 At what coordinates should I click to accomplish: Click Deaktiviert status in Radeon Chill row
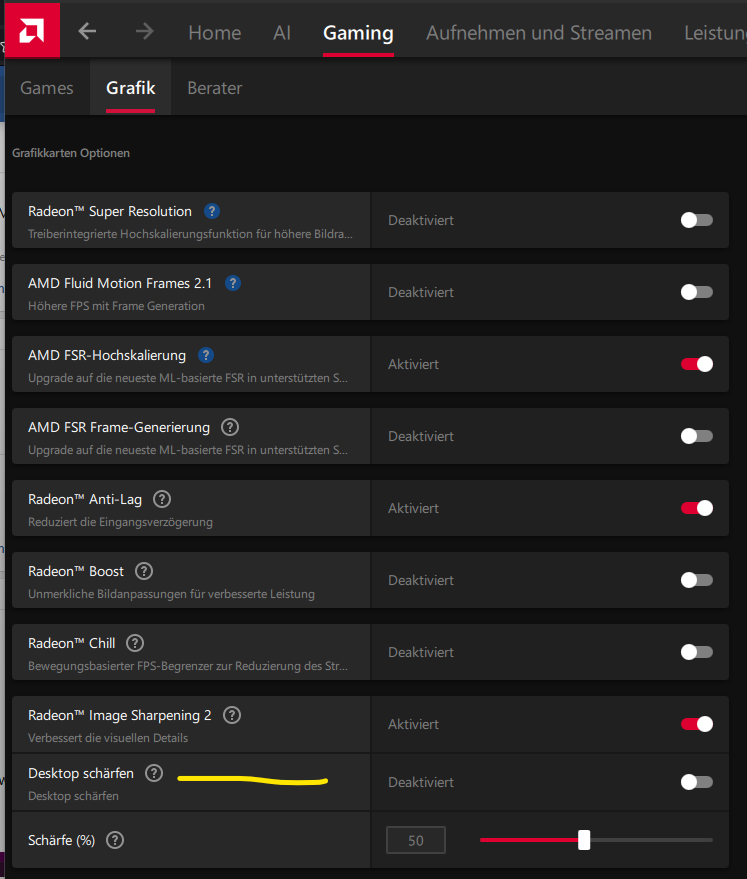(x=421, y=653)
